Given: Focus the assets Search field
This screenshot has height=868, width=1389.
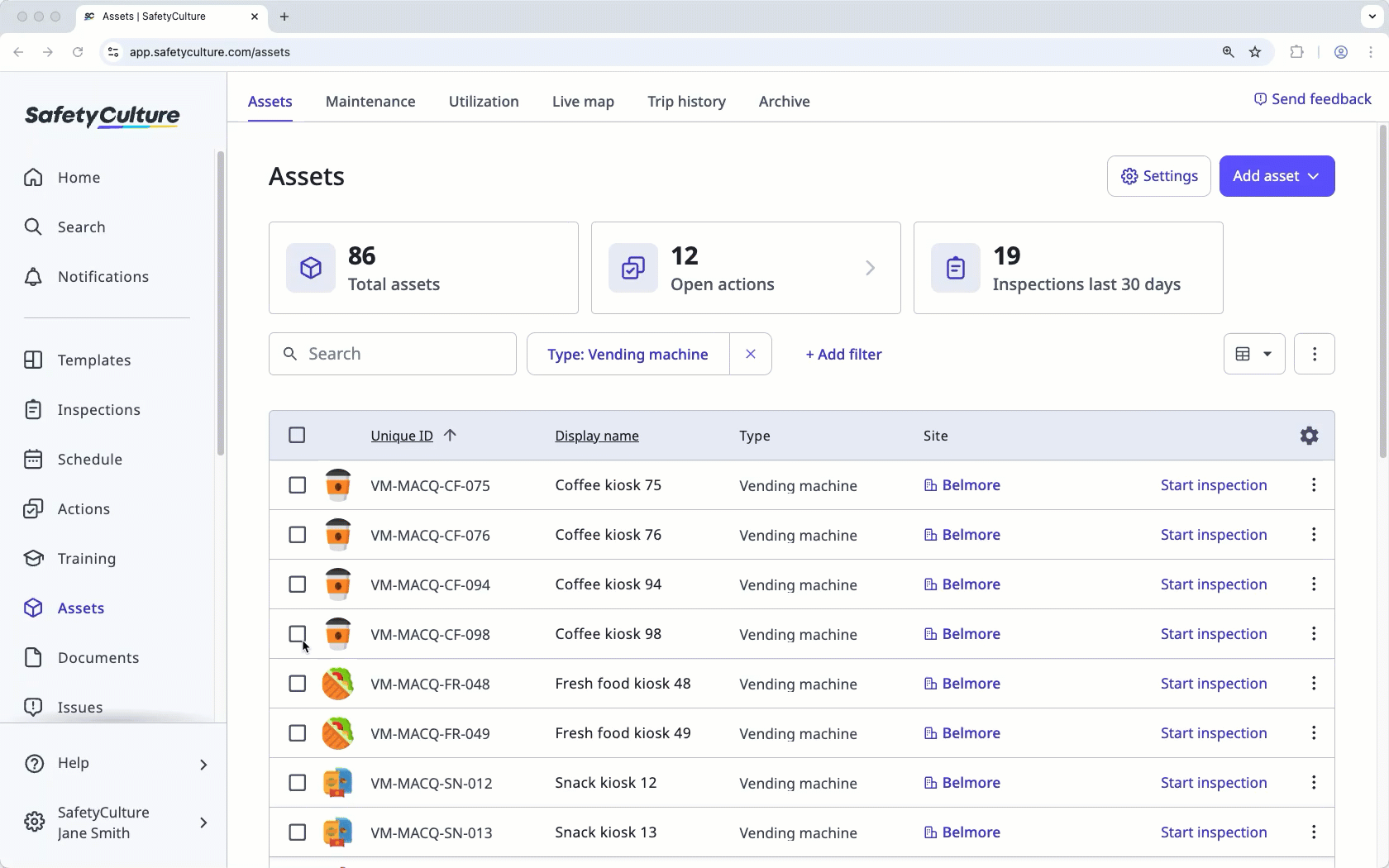Looking at the screenshot, I should coord(393,354).
